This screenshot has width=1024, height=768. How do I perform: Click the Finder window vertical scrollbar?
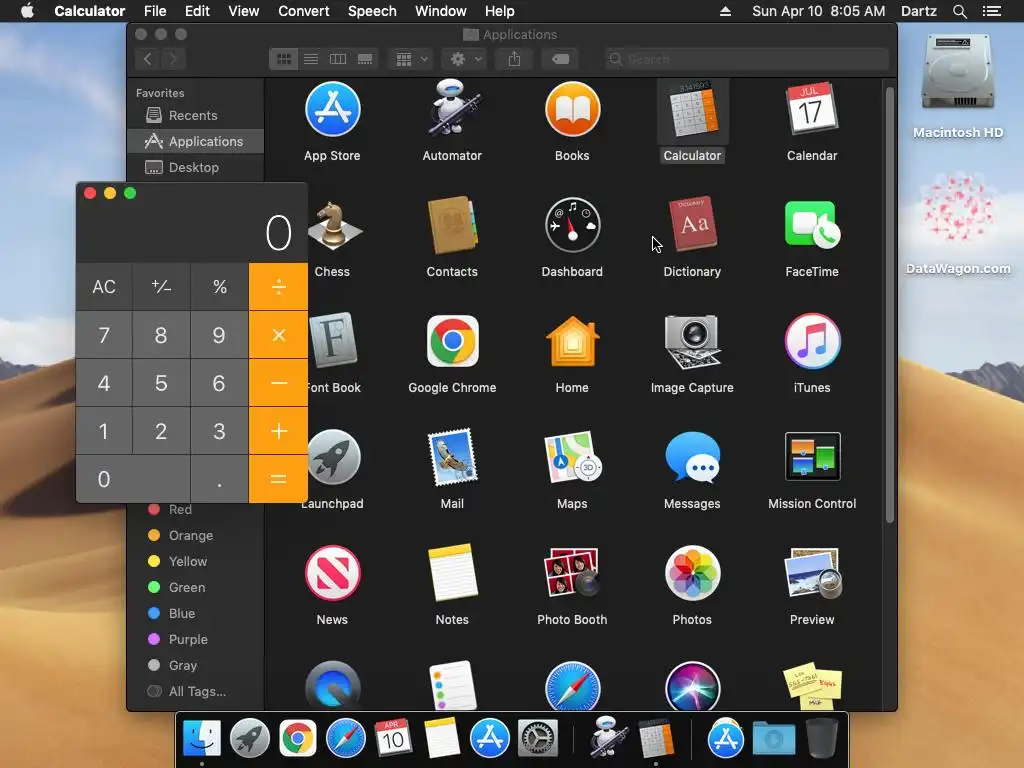coord(889,304)
